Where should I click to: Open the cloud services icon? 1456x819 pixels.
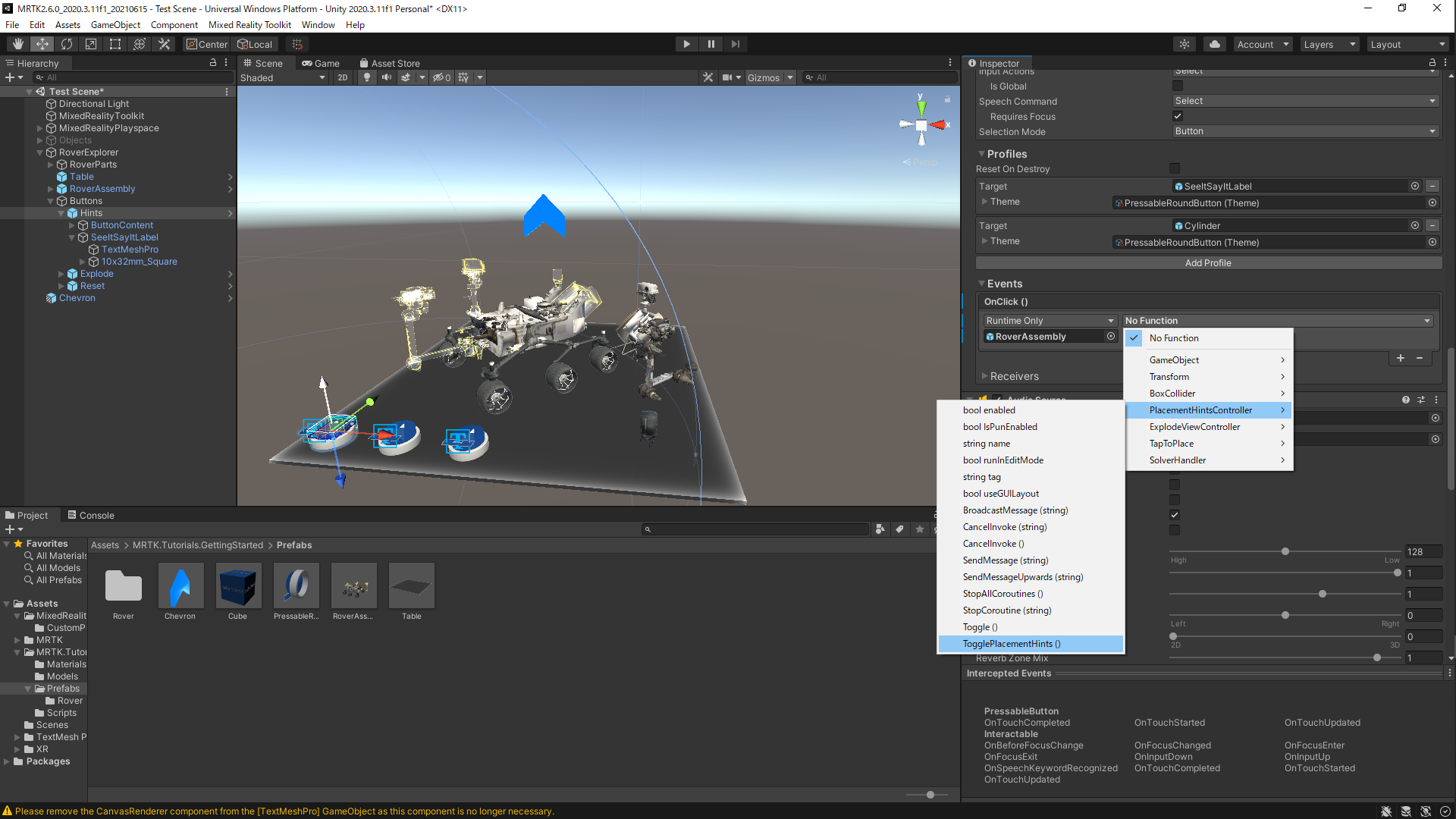(x=1215, y=44)
